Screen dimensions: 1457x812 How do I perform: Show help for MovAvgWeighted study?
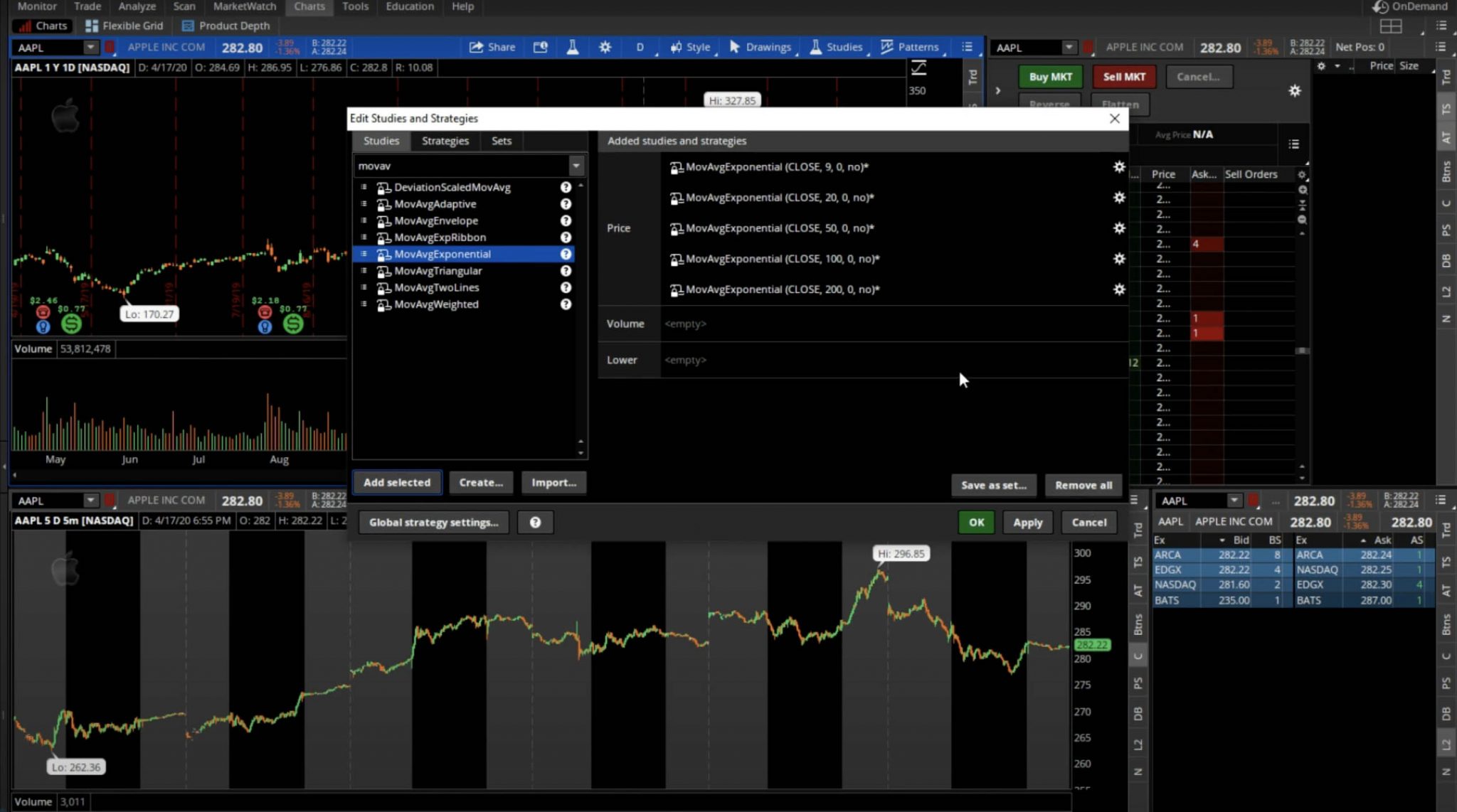pyautogui.click(x=566, y=304)
